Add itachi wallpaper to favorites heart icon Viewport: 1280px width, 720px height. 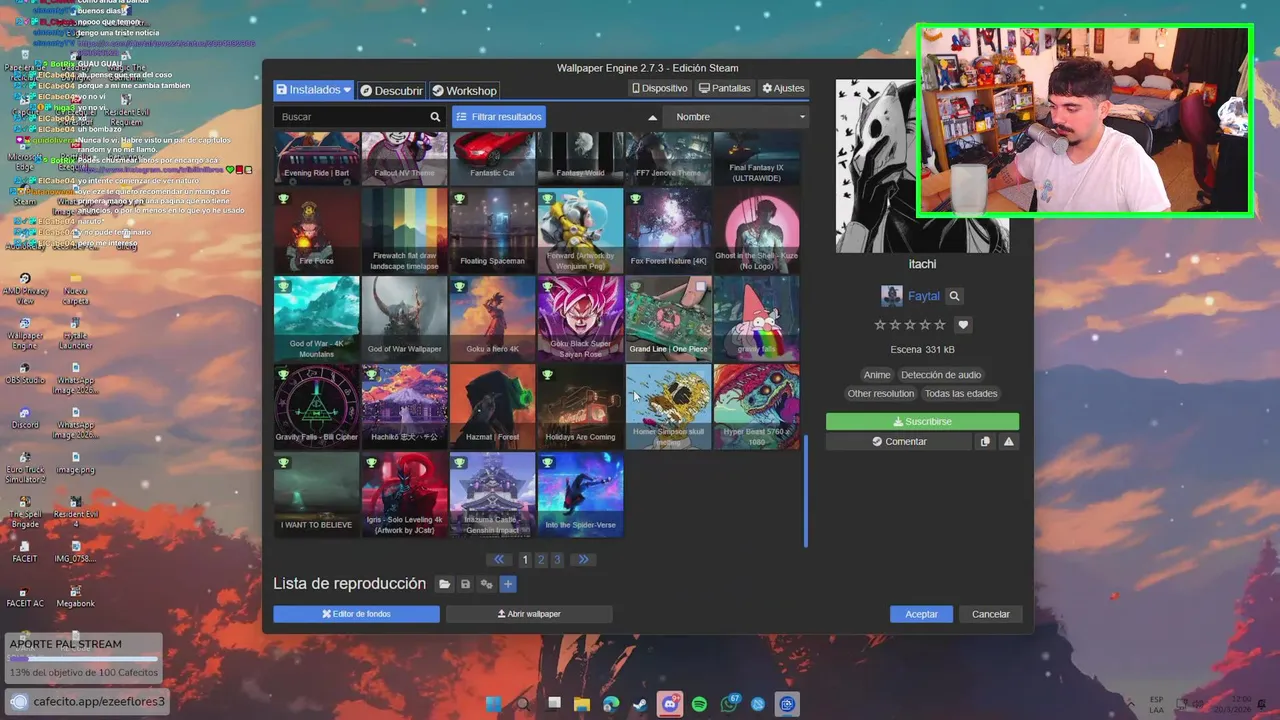pyautogui.click(x=963, y=325)
